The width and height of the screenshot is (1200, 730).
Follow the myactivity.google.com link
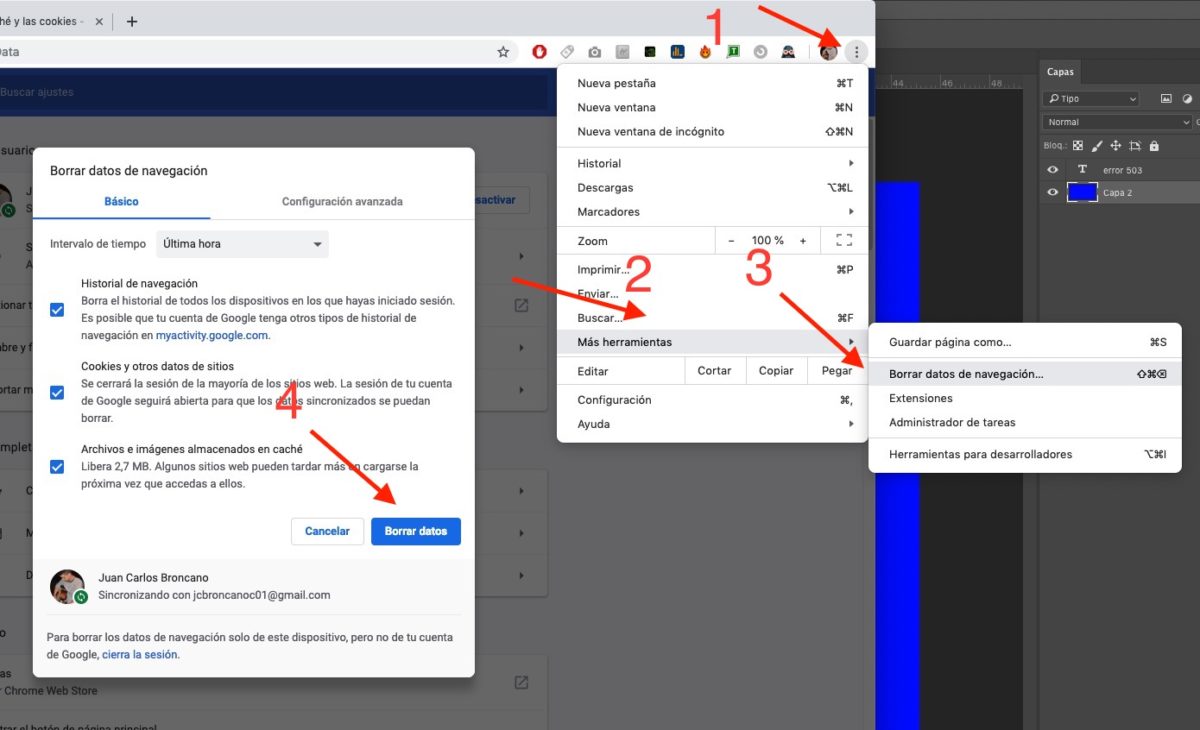click(212, 336)
